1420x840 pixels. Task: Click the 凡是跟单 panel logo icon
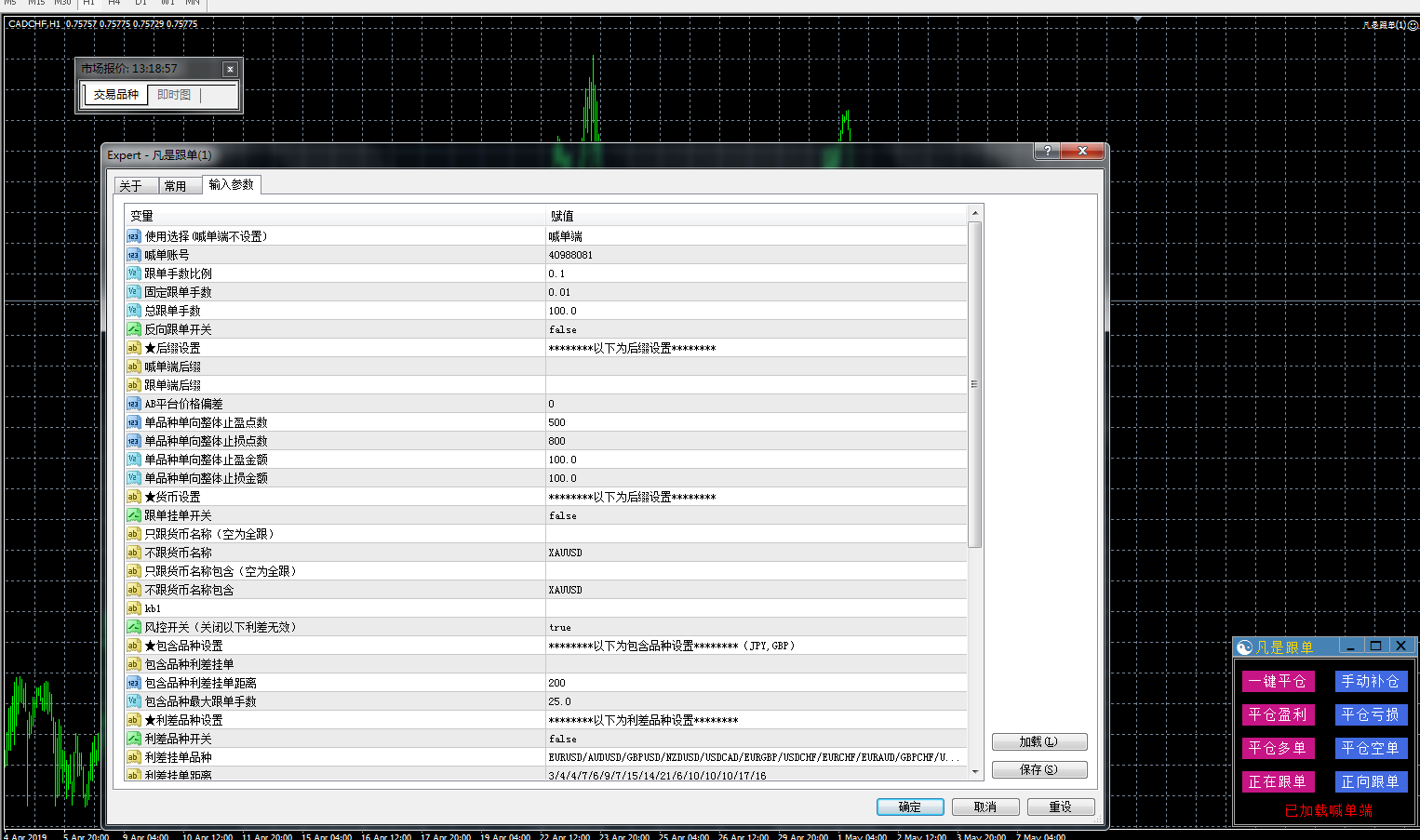[1244, 647]
